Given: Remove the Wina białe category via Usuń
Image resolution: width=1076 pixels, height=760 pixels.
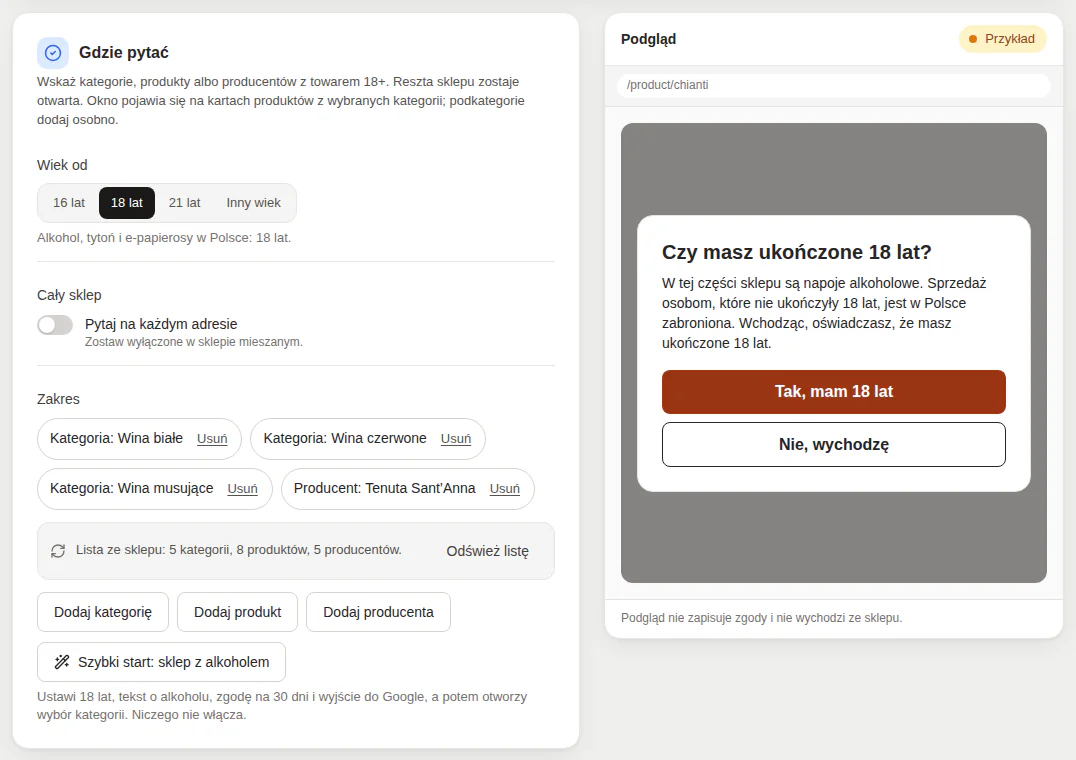Looking at the screenshot, I should pos(212,439).
